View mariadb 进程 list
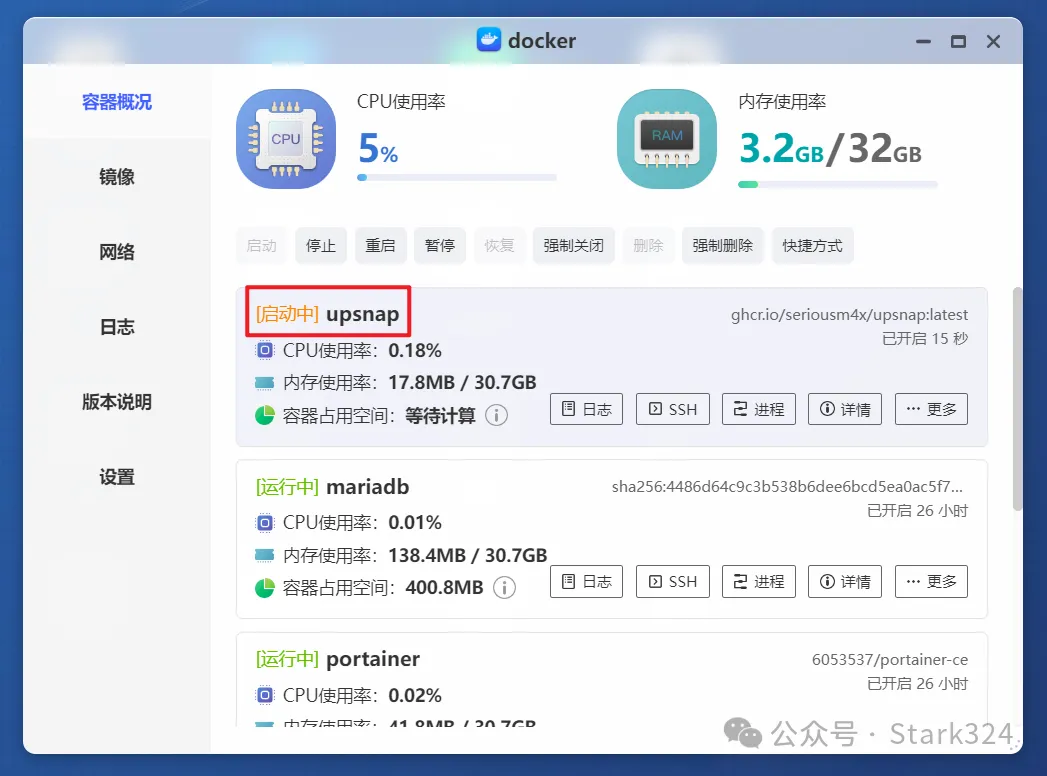1047x776 pixels. [759, 581]
